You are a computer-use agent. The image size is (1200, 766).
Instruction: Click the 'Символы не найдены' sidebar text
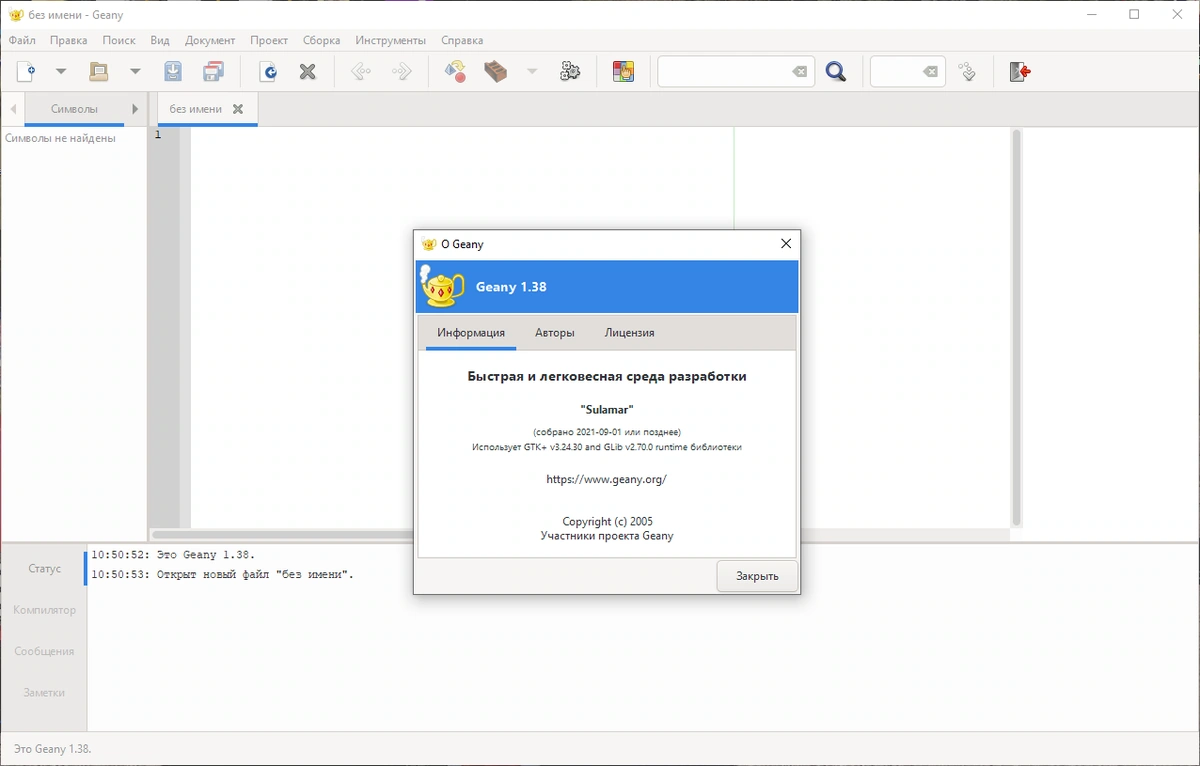(60, 138)
